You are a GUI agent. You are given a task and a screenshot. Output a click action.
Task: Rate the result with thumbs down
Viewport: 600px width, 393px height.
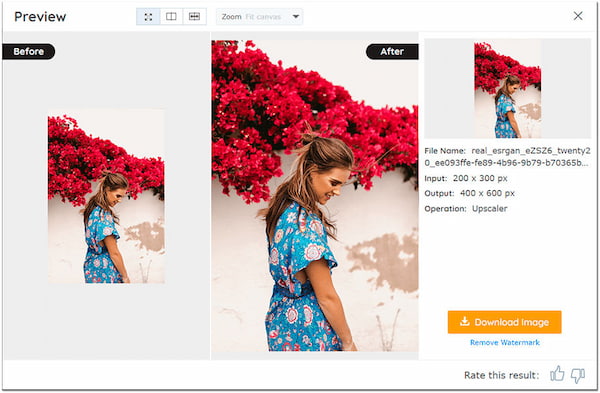click(x=578, y=375)
